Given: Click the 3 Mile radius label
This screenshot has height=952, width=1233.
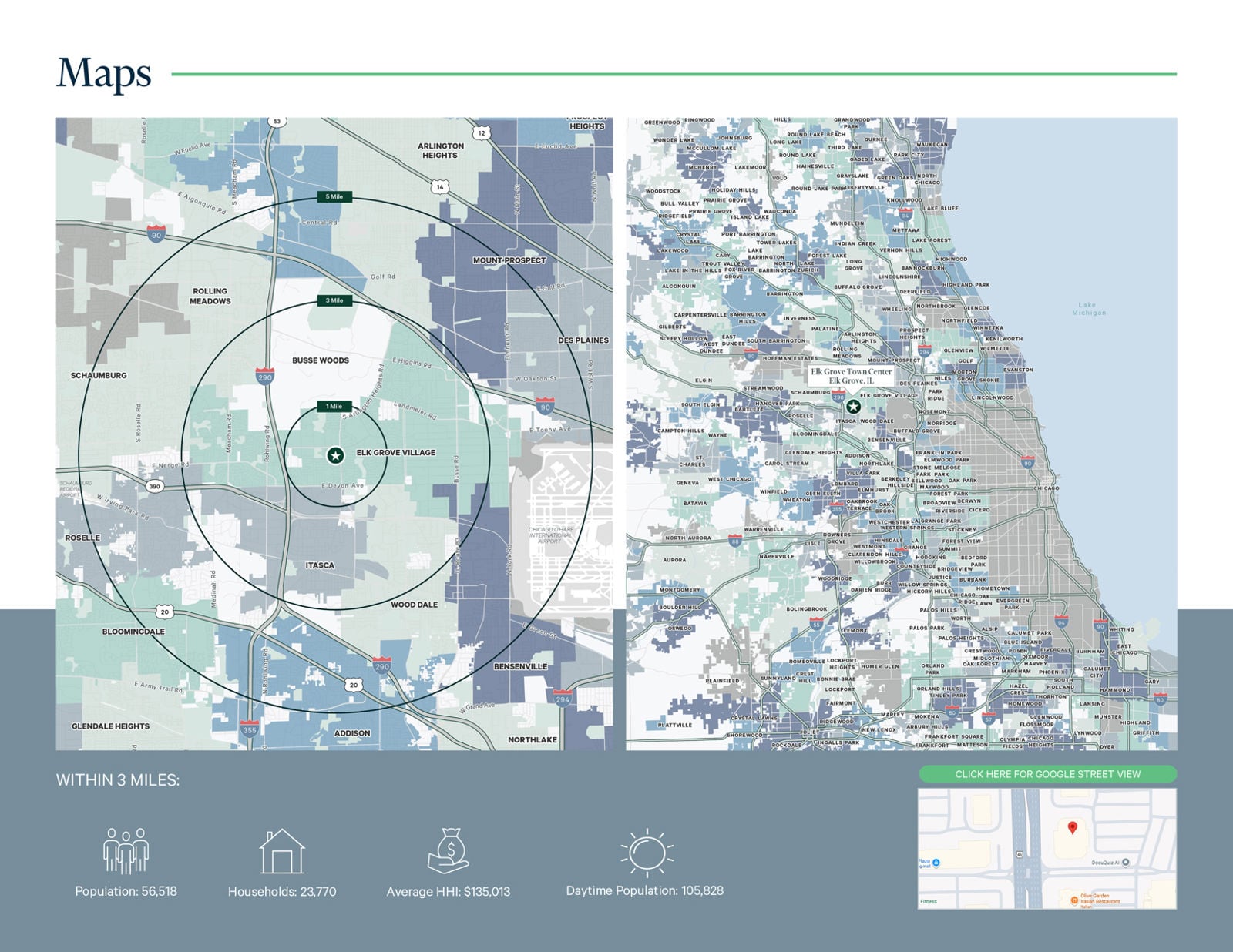Looking at the screenshot, I should coord(334,300).
